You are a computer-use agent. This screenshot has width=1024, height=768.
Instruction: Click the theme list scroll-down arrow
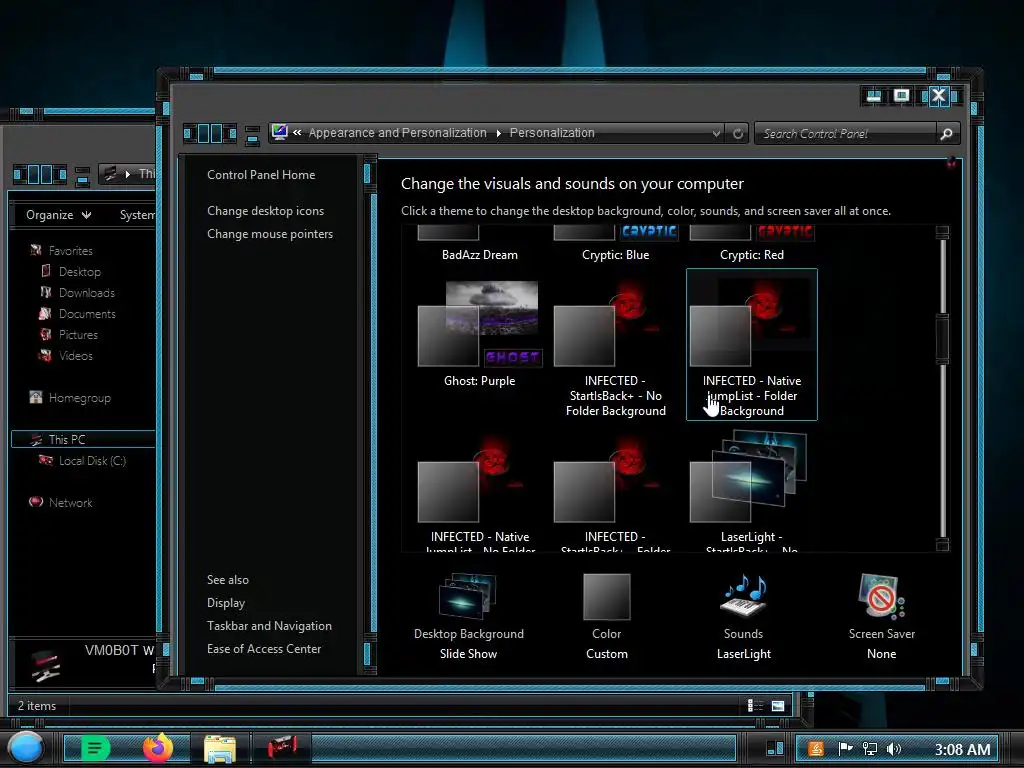pyautogui.click(x=942, y=544)
